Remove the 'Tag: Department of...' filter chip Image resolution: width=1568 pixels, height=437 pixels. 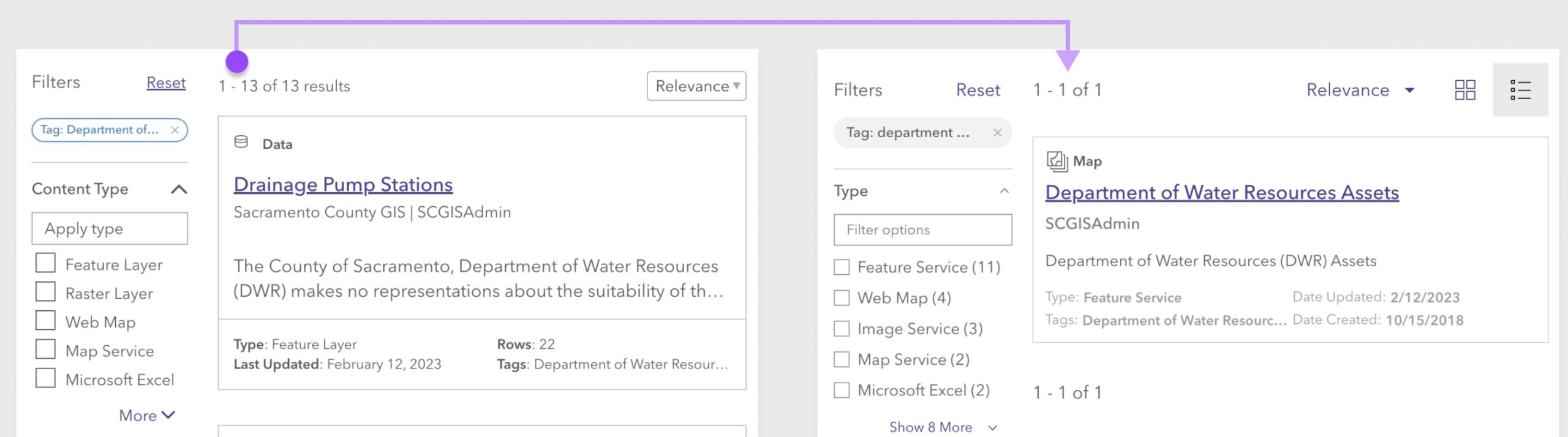tap(175, 130)
